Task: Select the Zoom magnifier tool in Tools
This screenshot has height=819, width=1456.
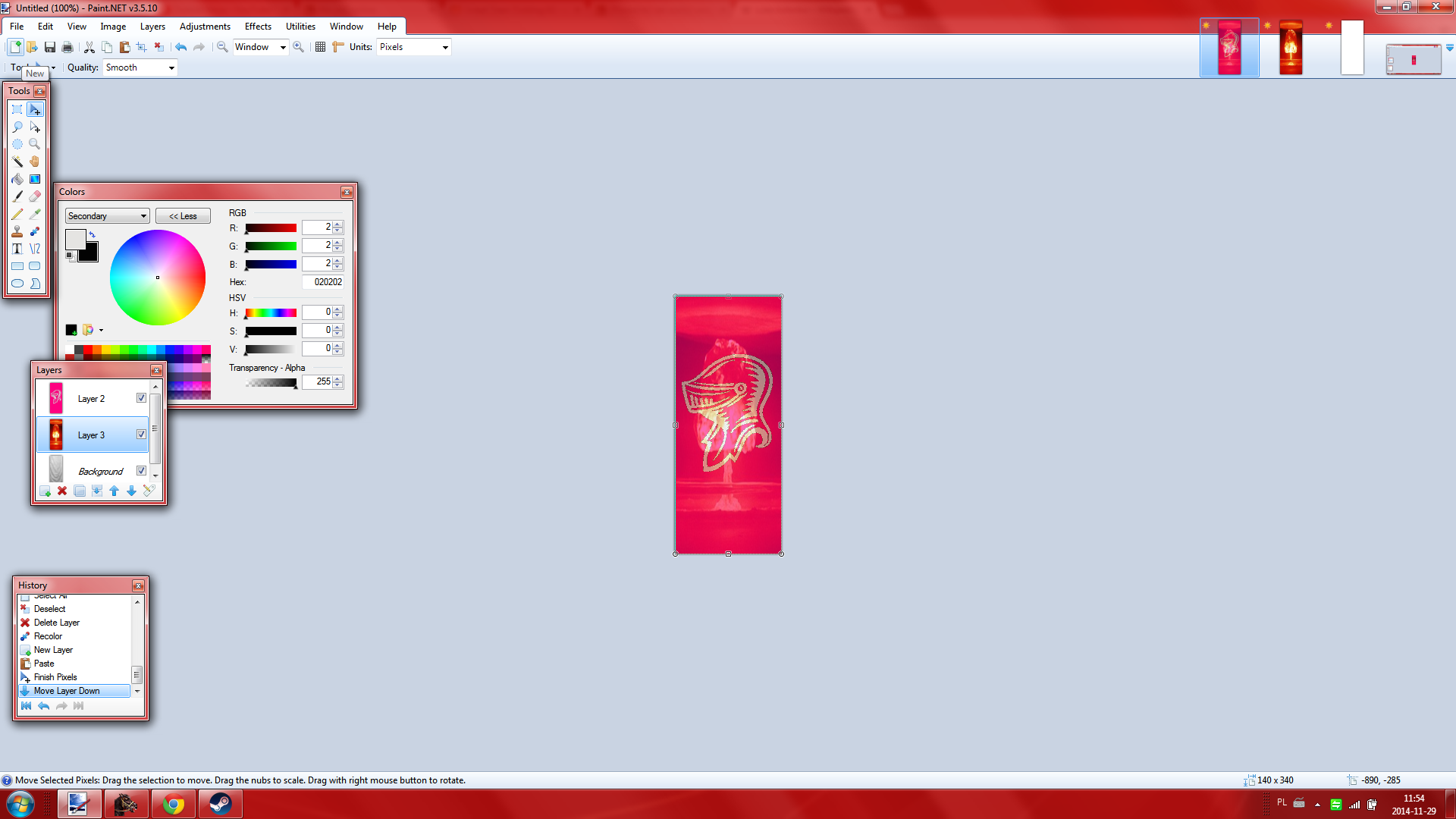Action: (35, 144)
